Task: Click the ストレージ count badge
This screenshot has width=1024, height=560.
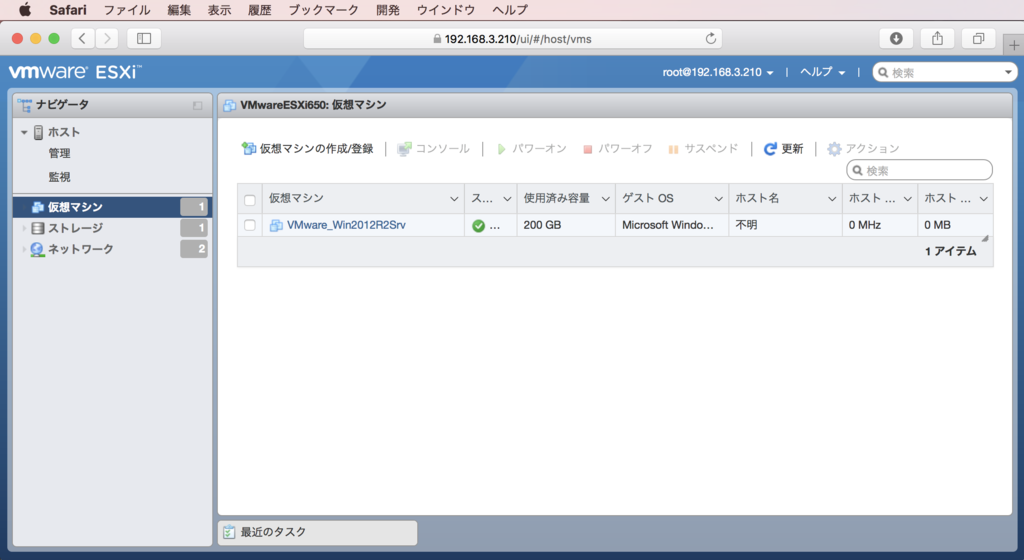Action: pyautogui.click(x=194, y=228)
